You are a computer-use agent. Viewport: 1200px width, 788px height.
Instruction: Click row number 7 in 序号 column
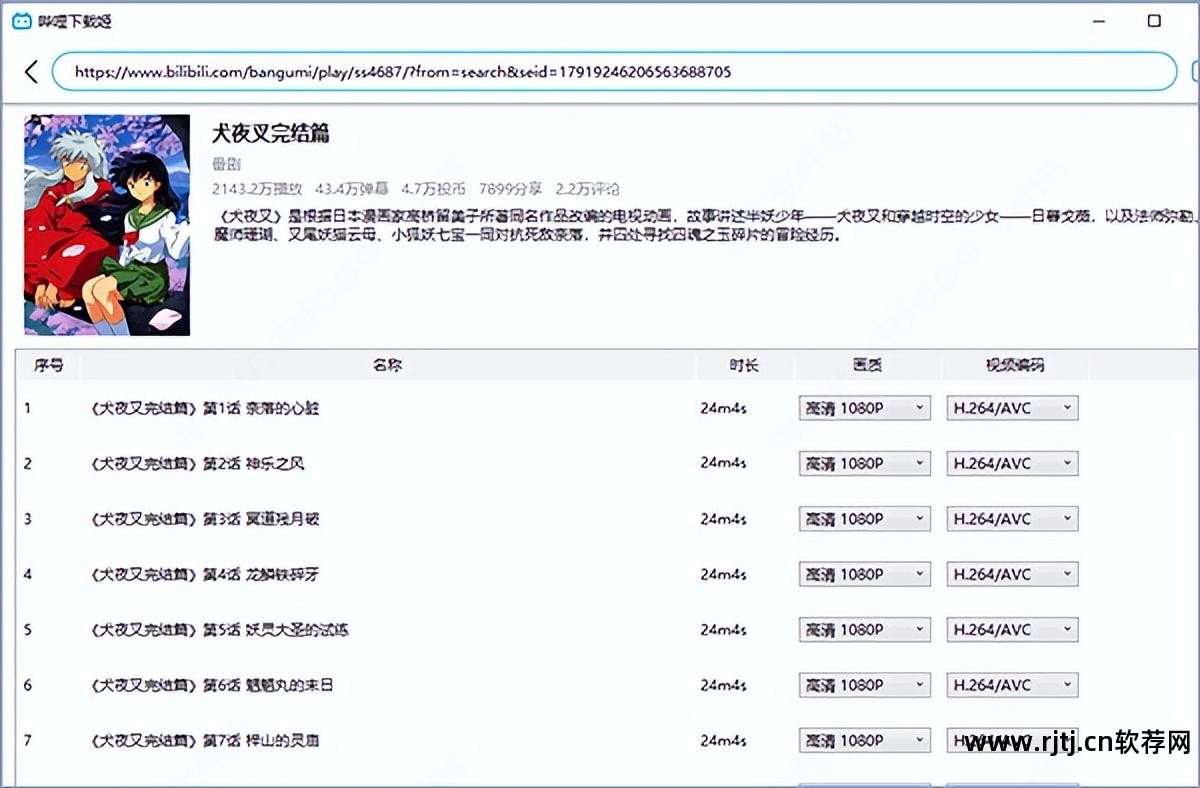[x=28, y=741]
